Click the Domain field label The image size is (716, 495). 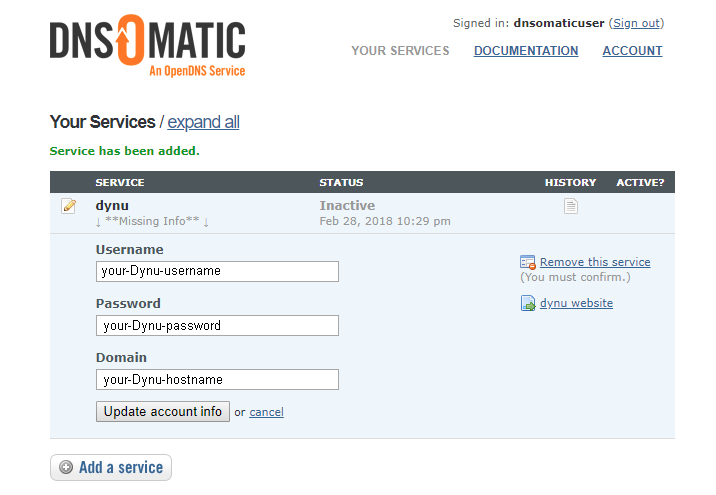pyautogui.click(x=121, y=357)
